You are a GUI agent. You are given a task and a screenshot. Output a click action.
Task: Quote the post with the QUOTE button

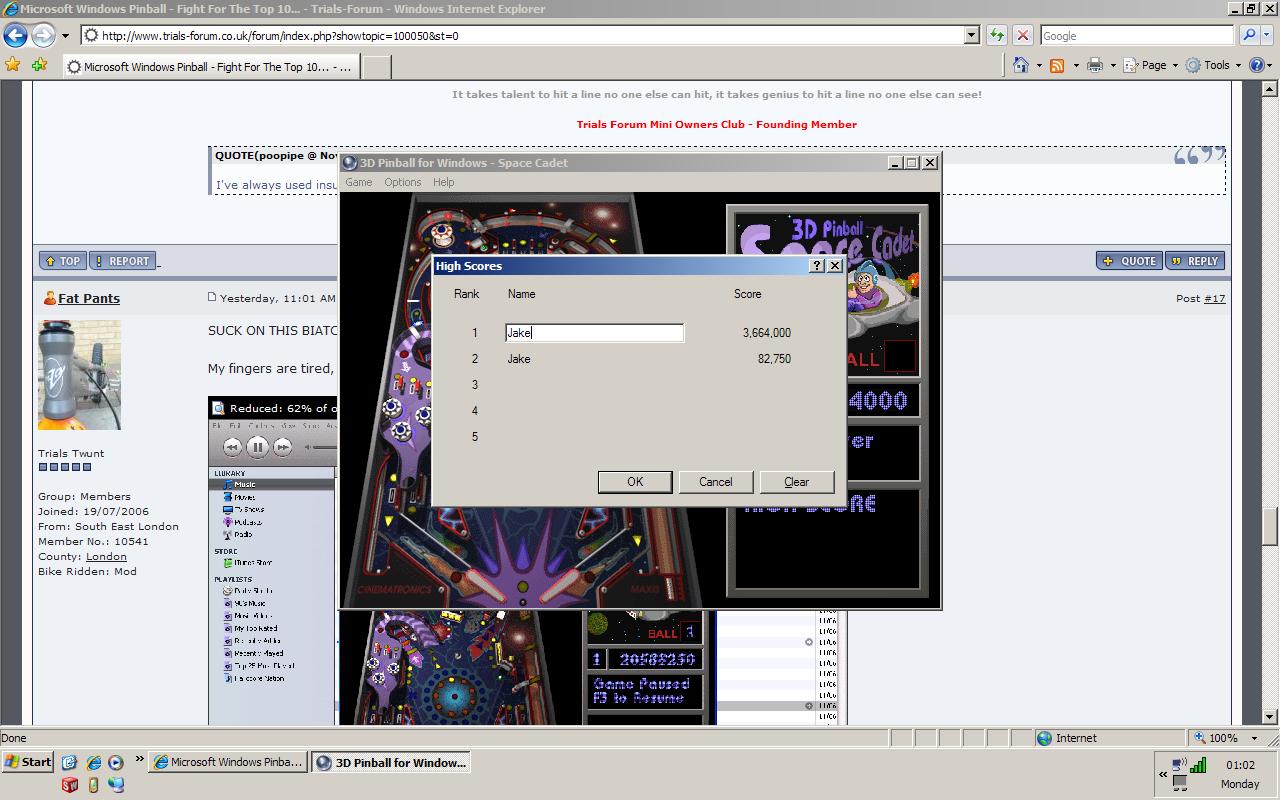[x=1129, y=261]
